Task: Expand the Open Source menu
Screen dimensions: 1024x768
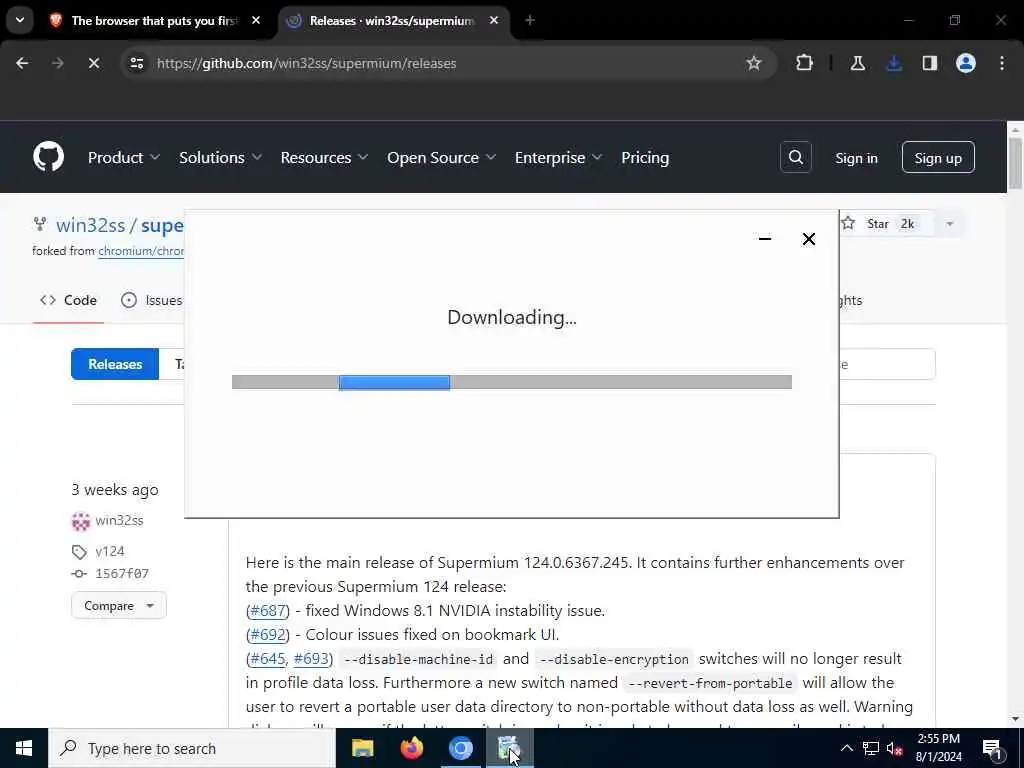Action: click(441, 157)
